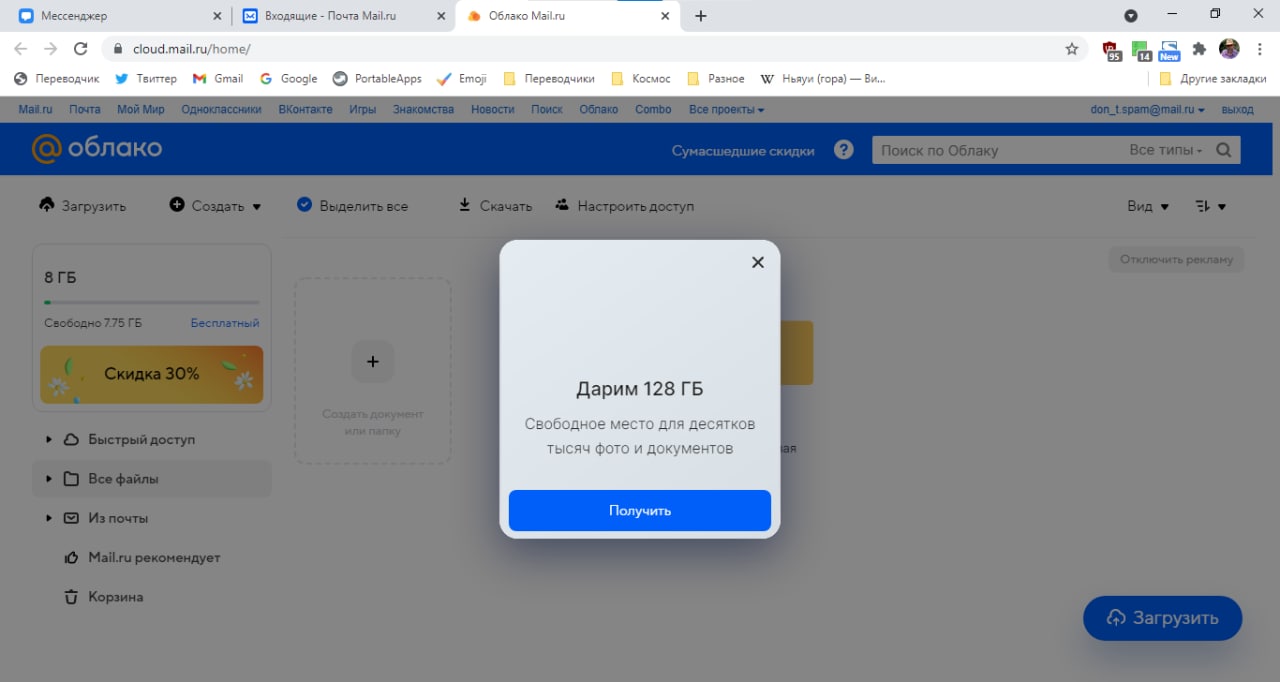Click Настроить доступ
This screenshot has height=682, width=1280.
point(624,205)
